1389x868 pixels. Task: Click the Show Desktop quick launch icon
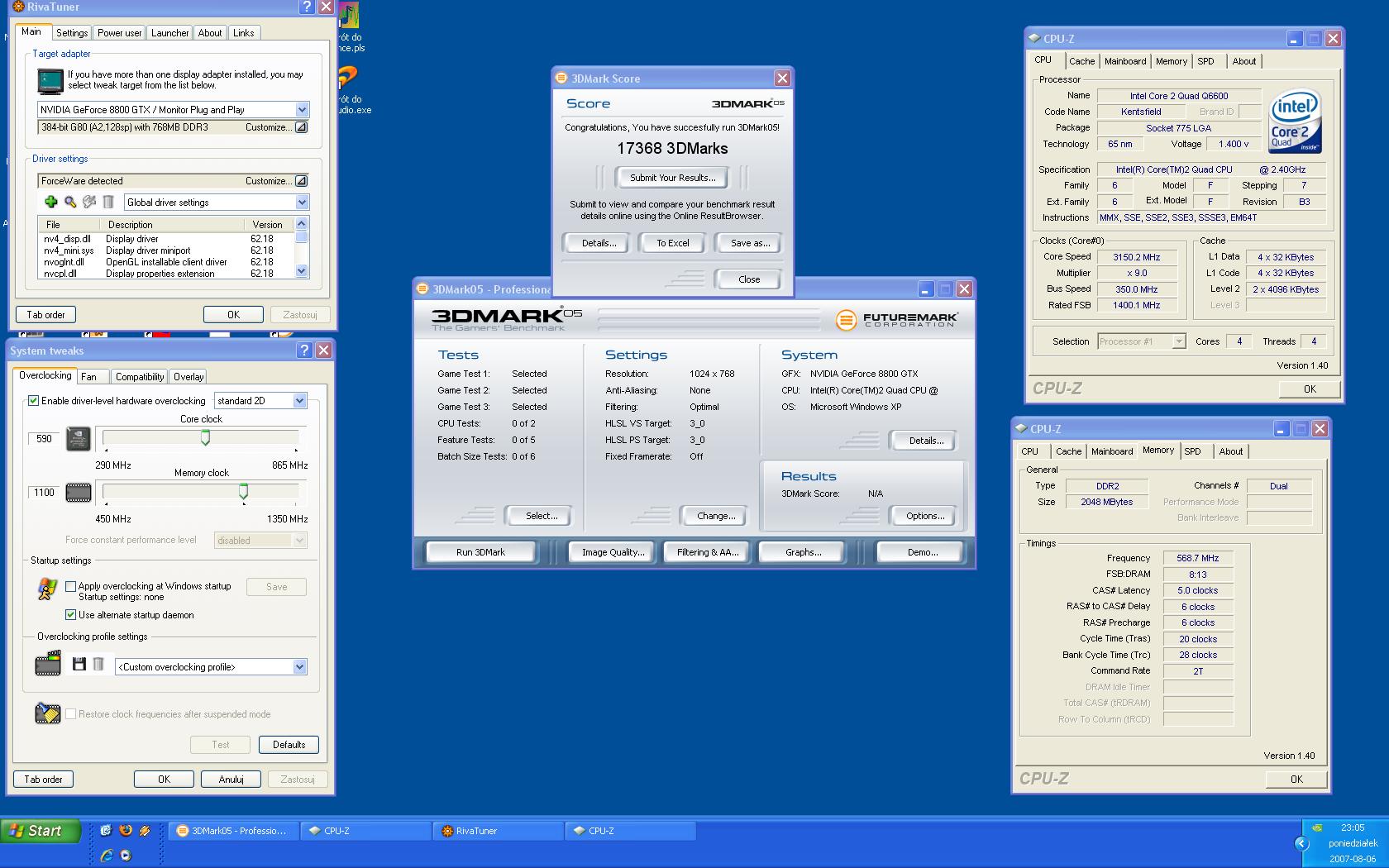click(x=106, y=831)
